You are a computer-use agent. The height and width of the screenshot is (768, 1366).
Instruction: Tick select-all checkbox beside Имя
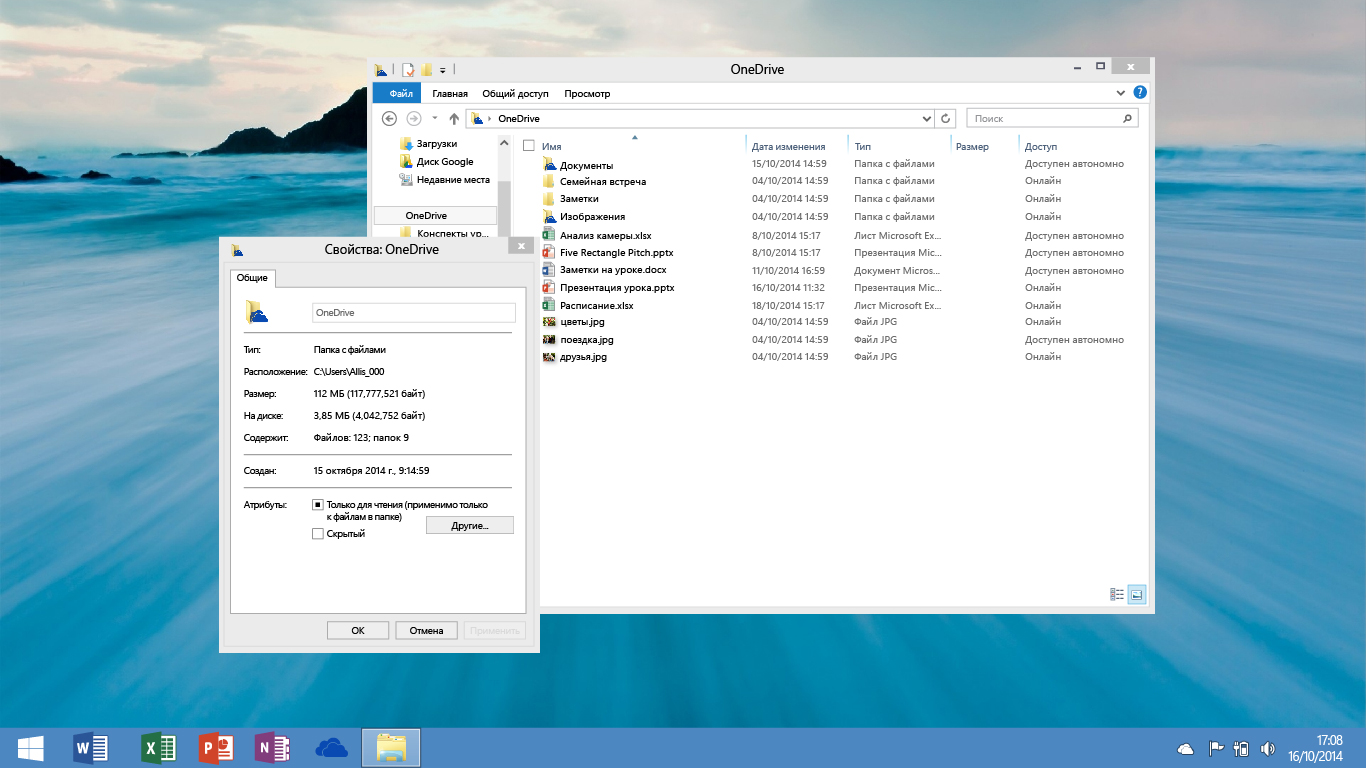[x=529, y=145]
